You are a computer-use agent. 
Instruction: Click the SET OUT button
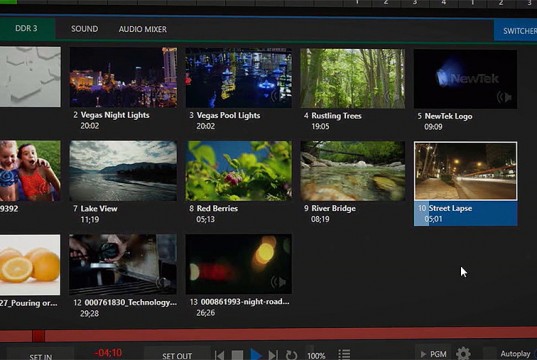[177, 356]
